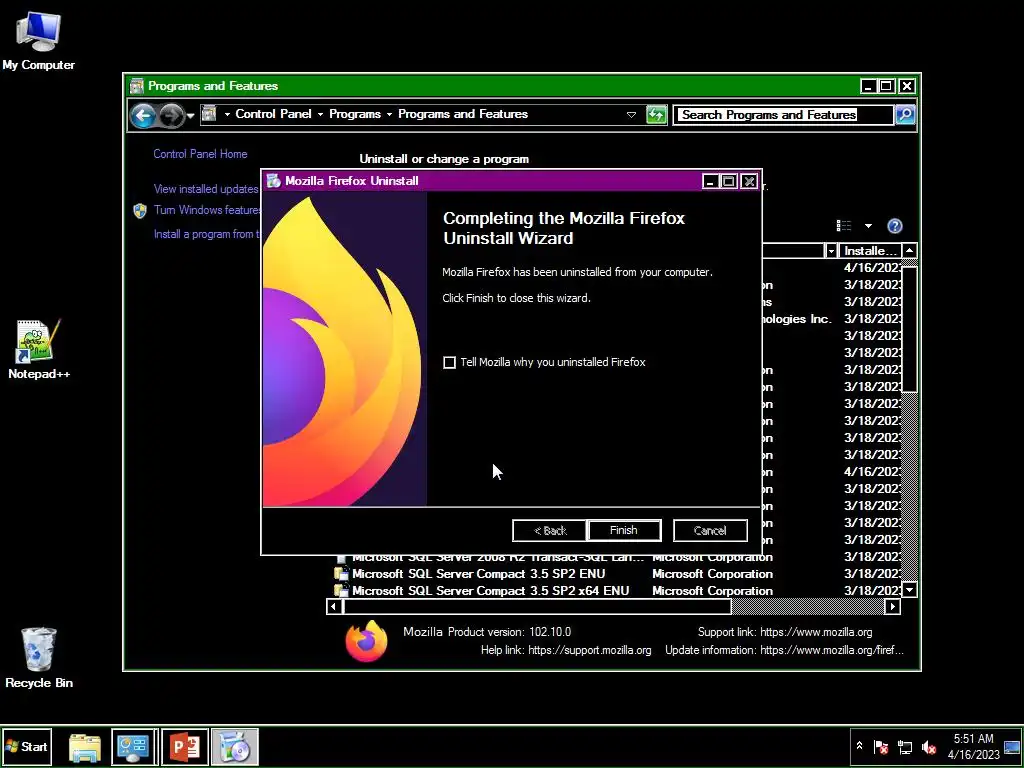Click the address bar location icon
The image size is (1024, 768).
(209, 114)
